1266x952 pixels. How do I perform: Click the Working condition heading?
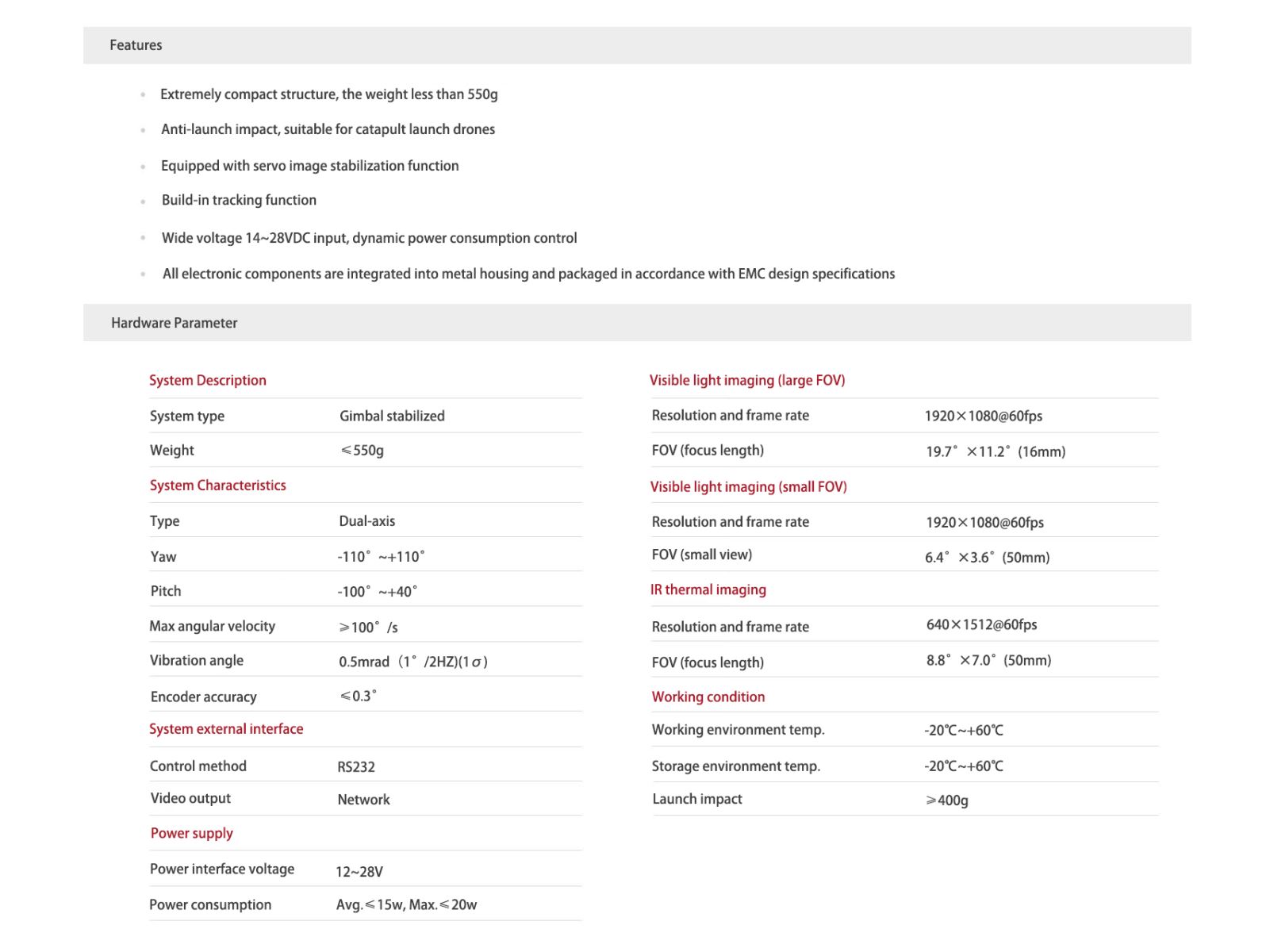[x=708, y=697]
